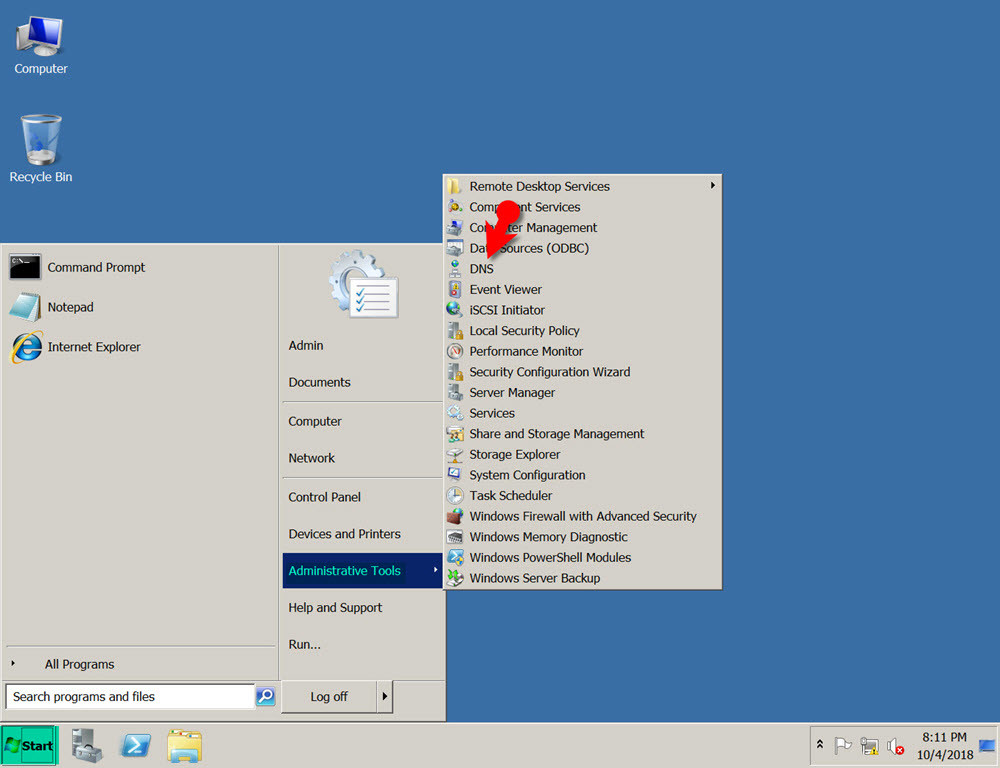Open the Admin user folder
Screen dimensions: 1000x768
305,346
